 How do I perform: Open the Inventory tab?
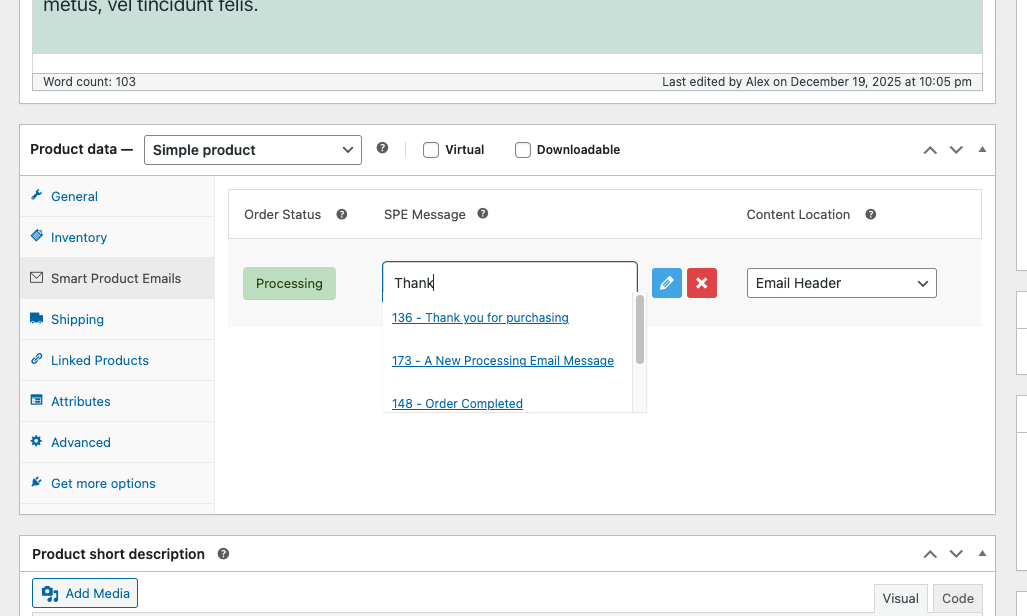(x=78, y=237)
